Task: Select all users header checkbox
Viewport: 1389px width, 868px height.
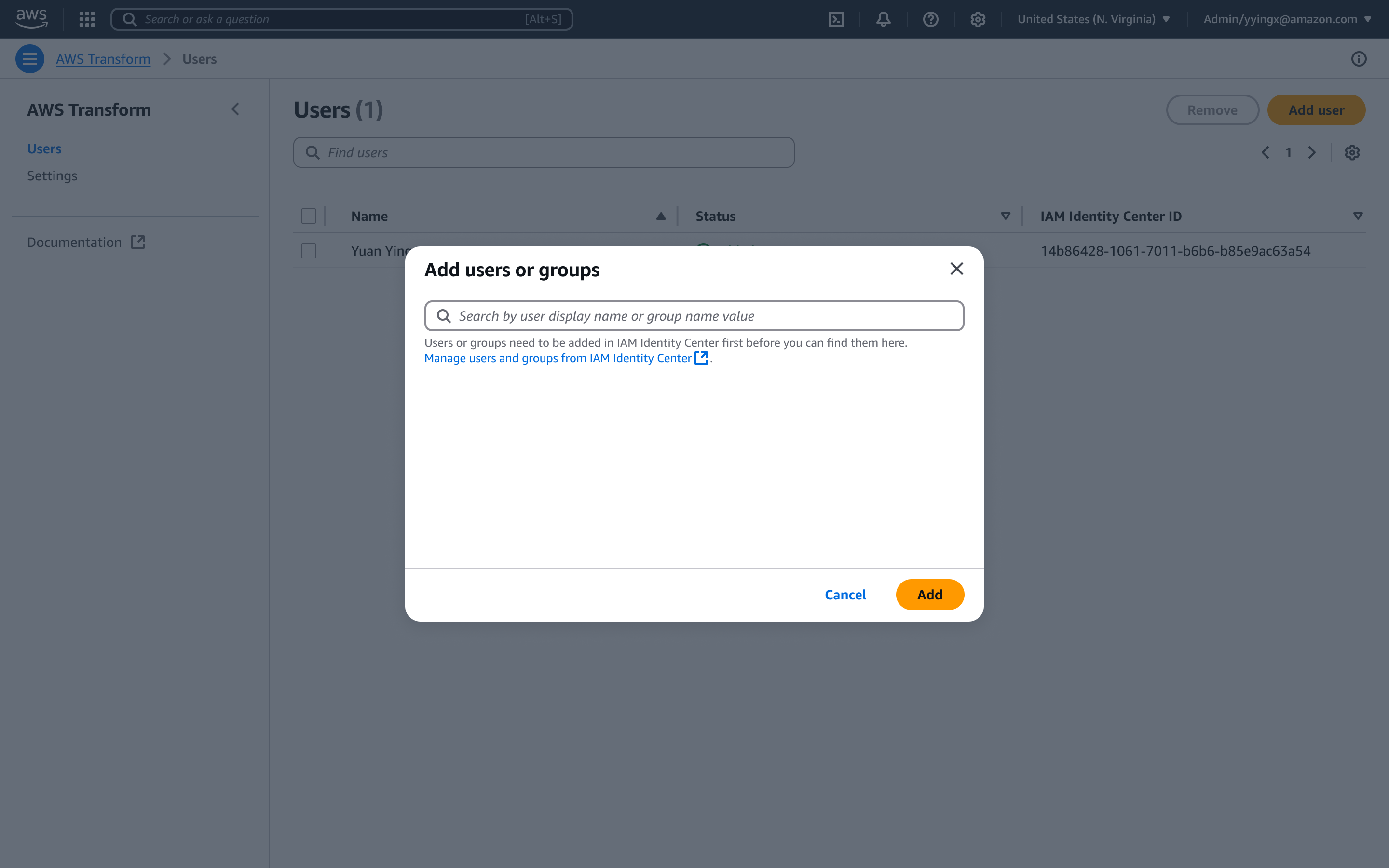Action: (309, 216)
